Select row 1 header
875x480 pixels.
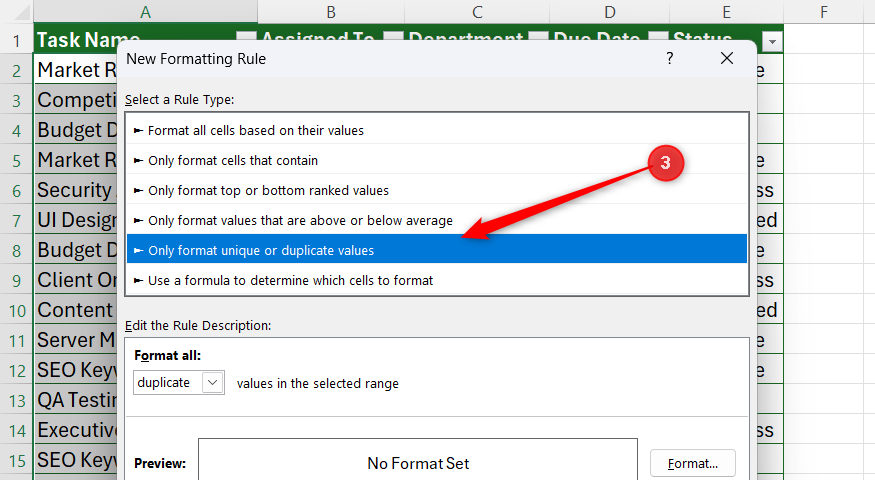point(17,40)
